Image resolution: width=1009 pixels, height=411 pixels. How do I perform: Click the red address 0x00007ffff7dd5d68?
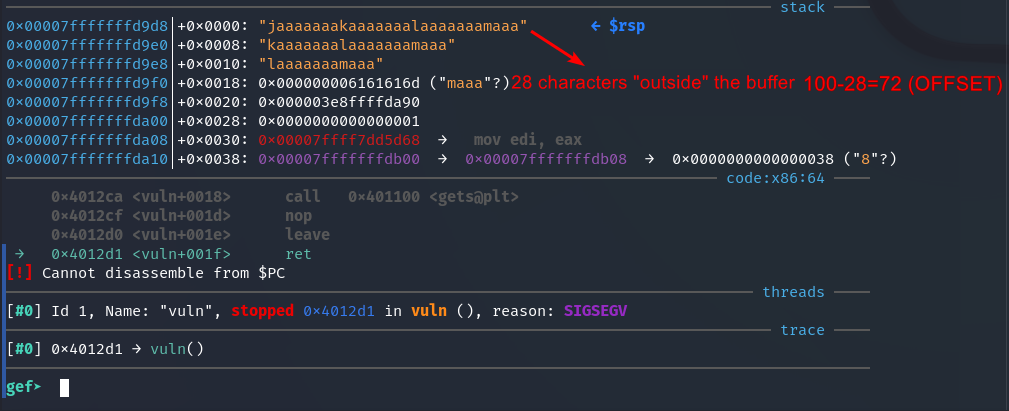pyautogui.click(x=339, y=140)
